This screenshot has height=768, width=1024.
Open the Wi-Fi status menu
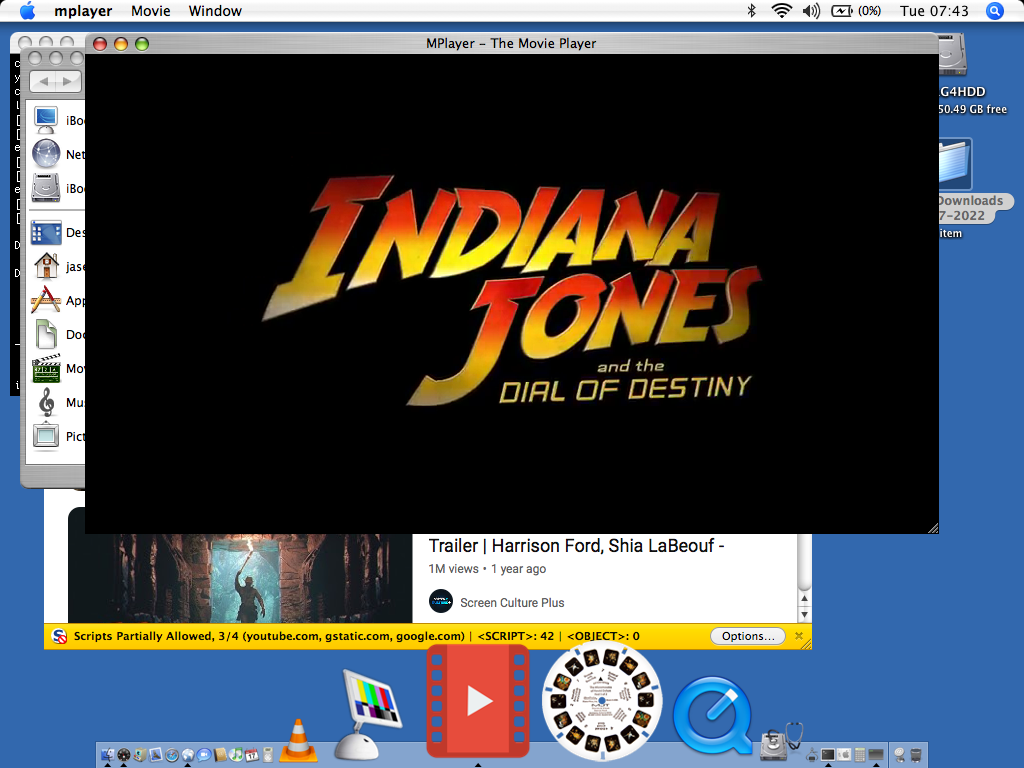pos(781,10)
